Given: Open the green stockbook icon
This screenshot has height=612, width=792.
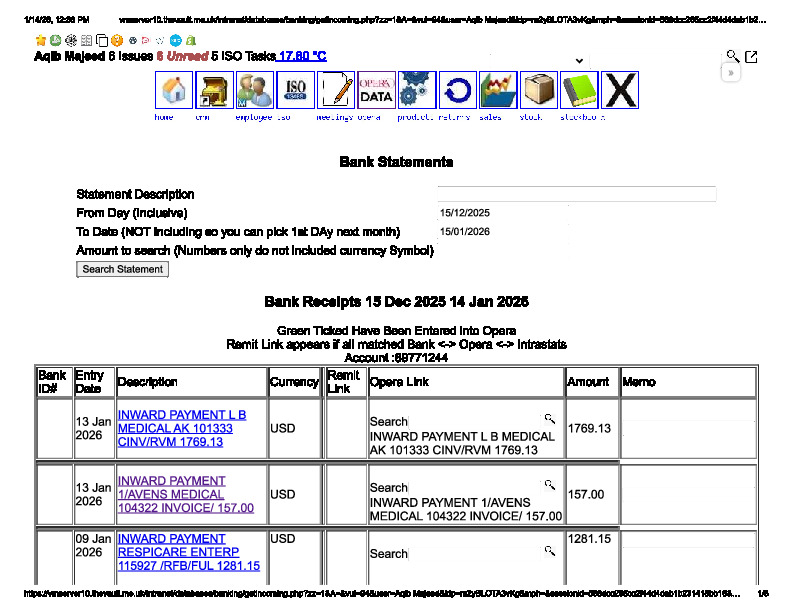Looking at the screenshot, I should [x=579, y=91].
